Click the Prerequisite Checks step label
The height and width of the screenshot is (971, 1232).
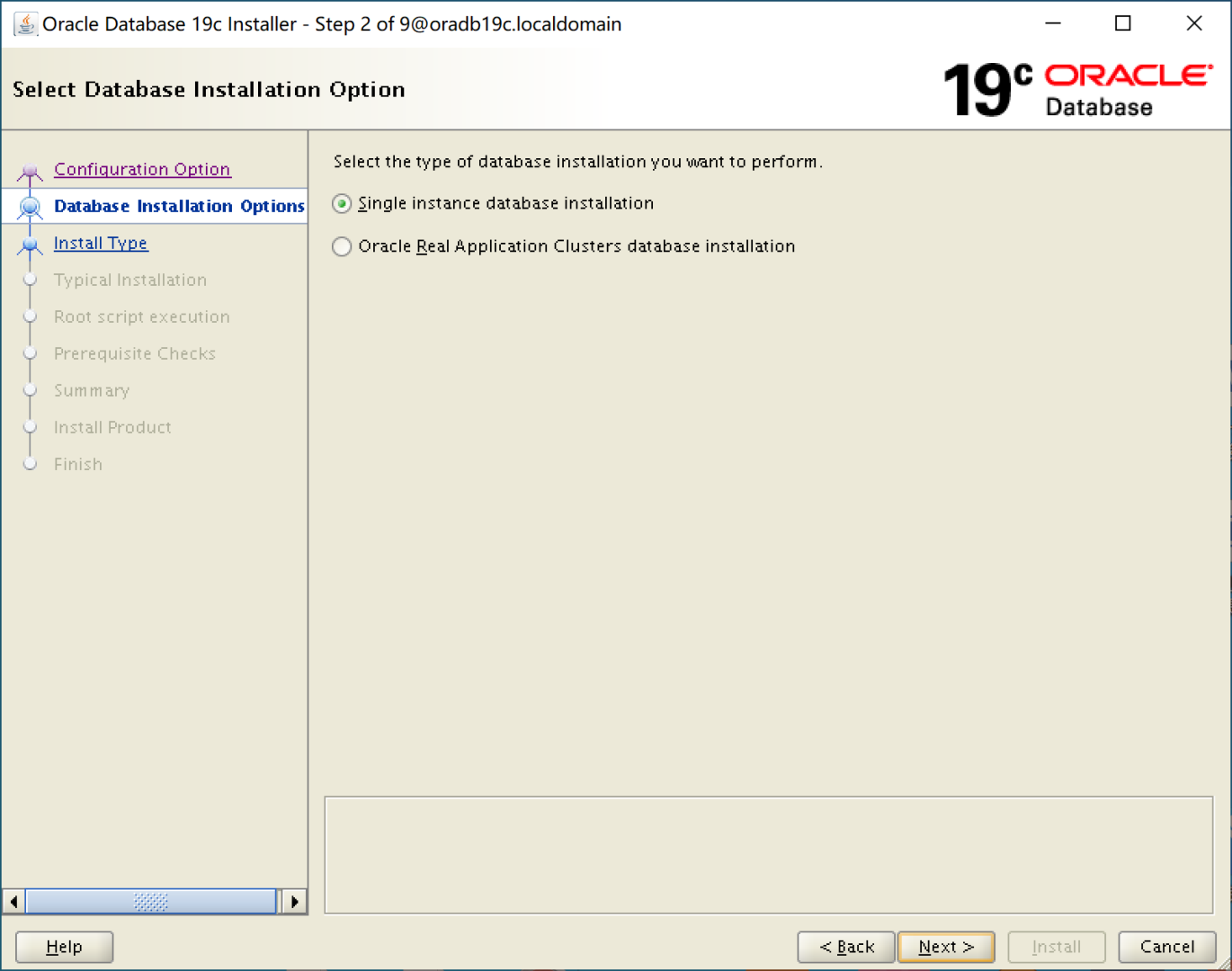pos(135,353)
